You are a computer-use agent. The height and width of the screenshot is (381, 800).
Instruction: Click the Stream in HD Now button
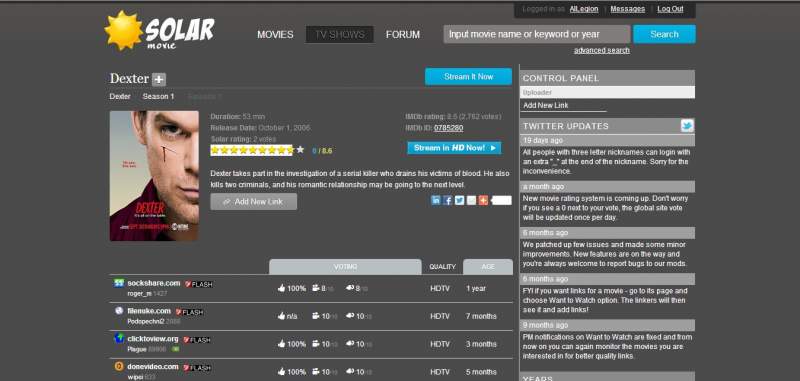pyautogui.click(x=454, y=148)
